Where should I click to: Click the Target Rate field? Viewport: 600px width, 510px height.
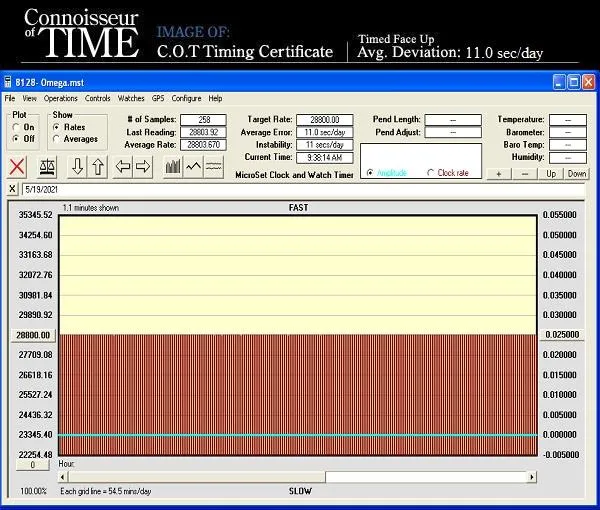point(324,120)
